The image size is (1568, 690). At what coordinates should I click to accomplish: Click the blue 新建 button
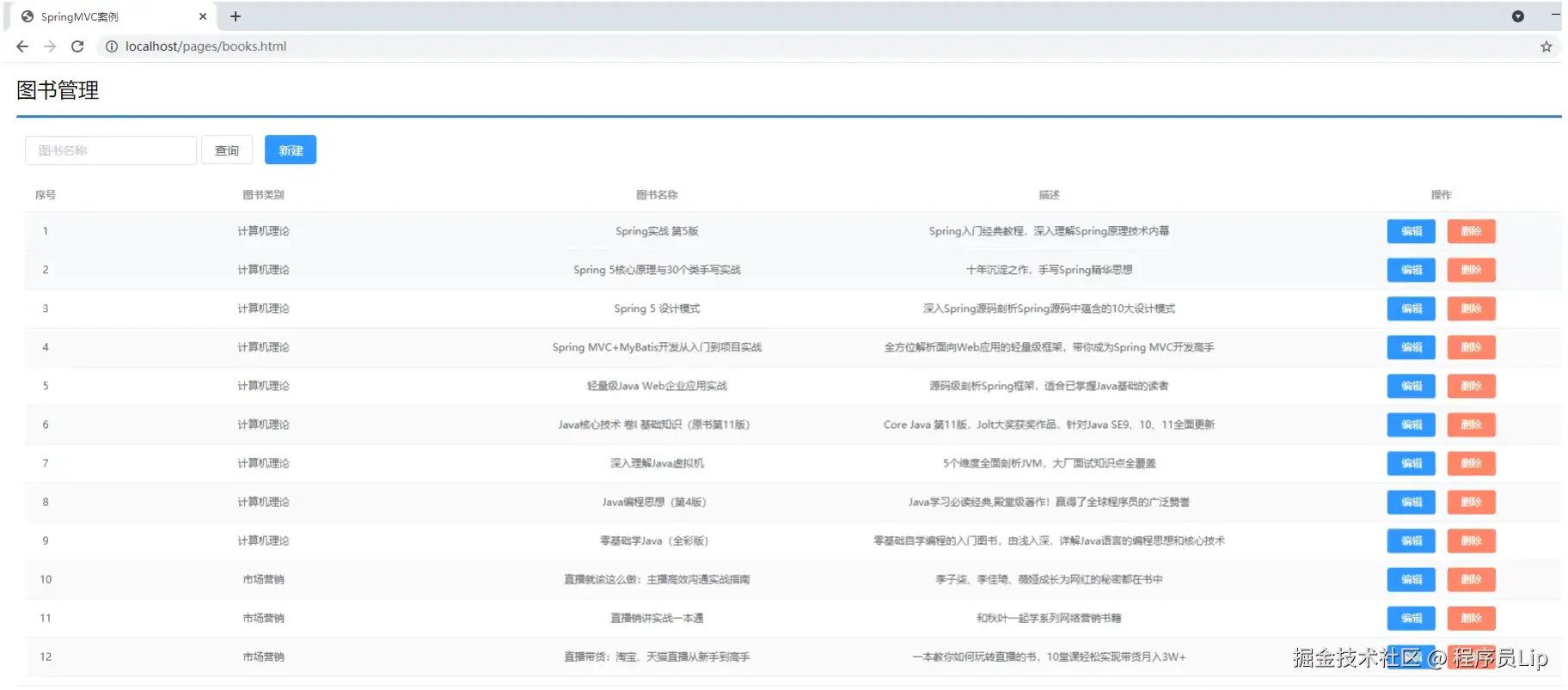pyautogui.click(x=291, y=150)
